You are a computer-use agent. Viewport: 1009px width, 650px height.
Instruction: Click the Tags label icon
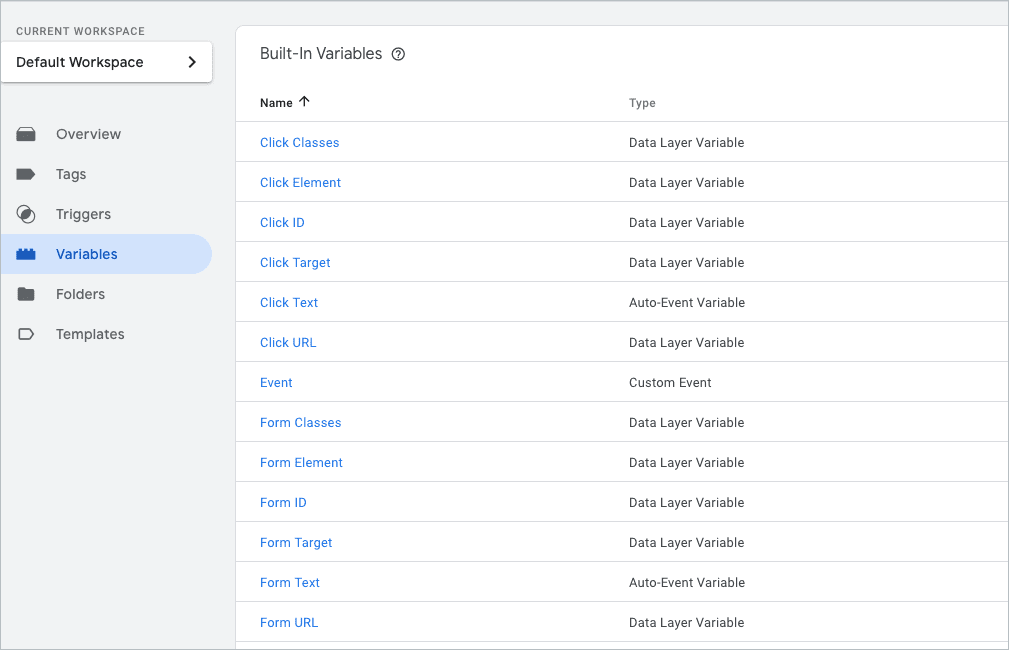(x=26, y=174)
